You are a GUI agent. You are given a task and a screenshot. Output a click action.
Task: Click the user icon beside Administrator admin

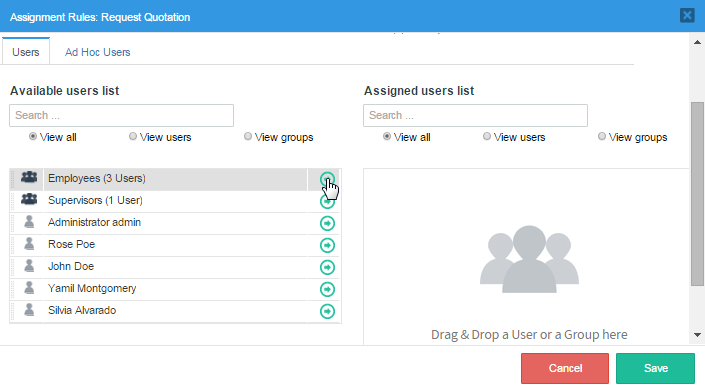pyautogui.click(x=29, y=222)
